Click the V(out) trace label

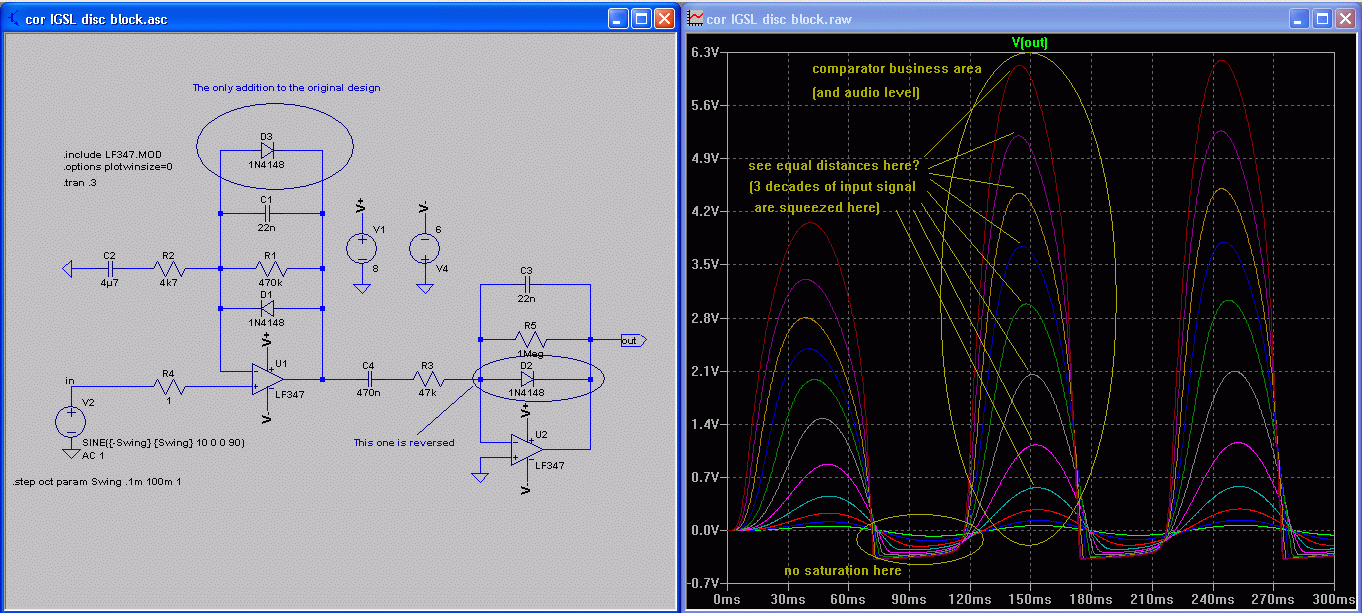point(1029,42)
